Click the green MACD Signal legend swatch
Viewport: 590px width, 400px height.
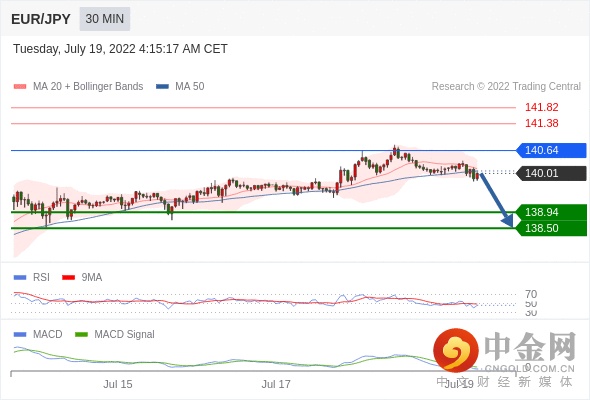81,335
